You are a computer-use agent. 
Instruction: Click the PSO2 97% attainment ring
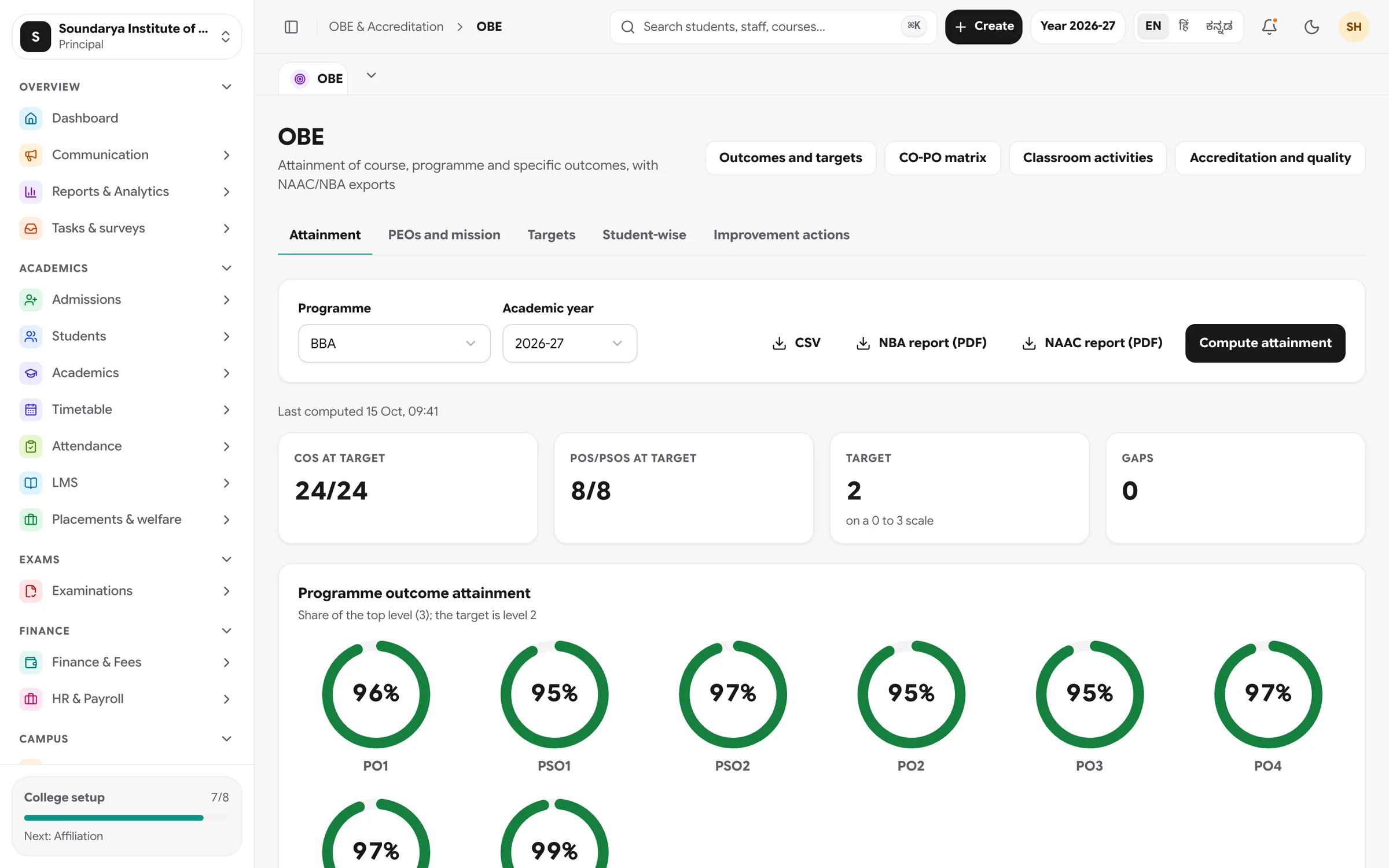tap(732, 693)
